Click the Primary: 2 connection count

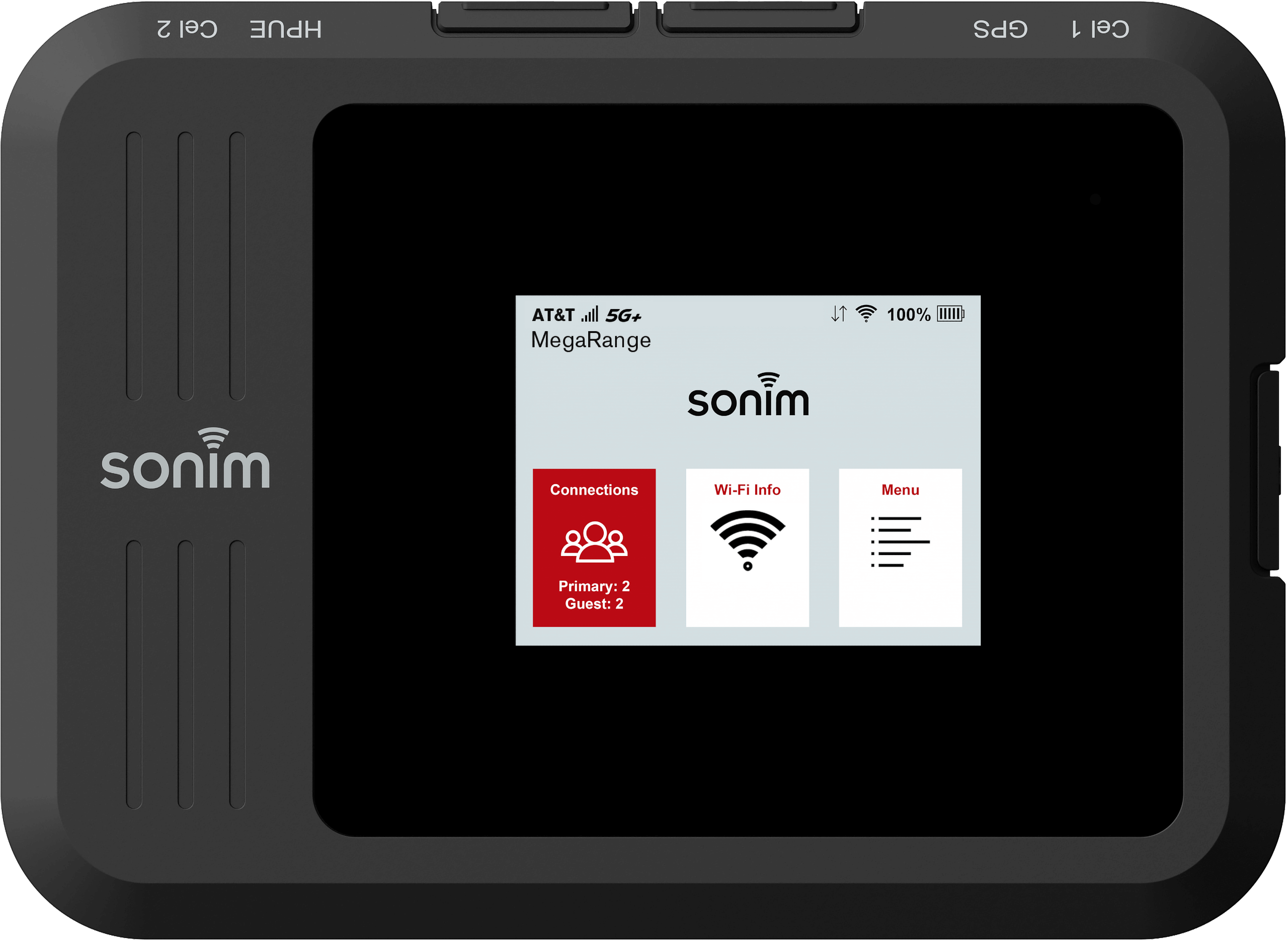coord(594,586)
